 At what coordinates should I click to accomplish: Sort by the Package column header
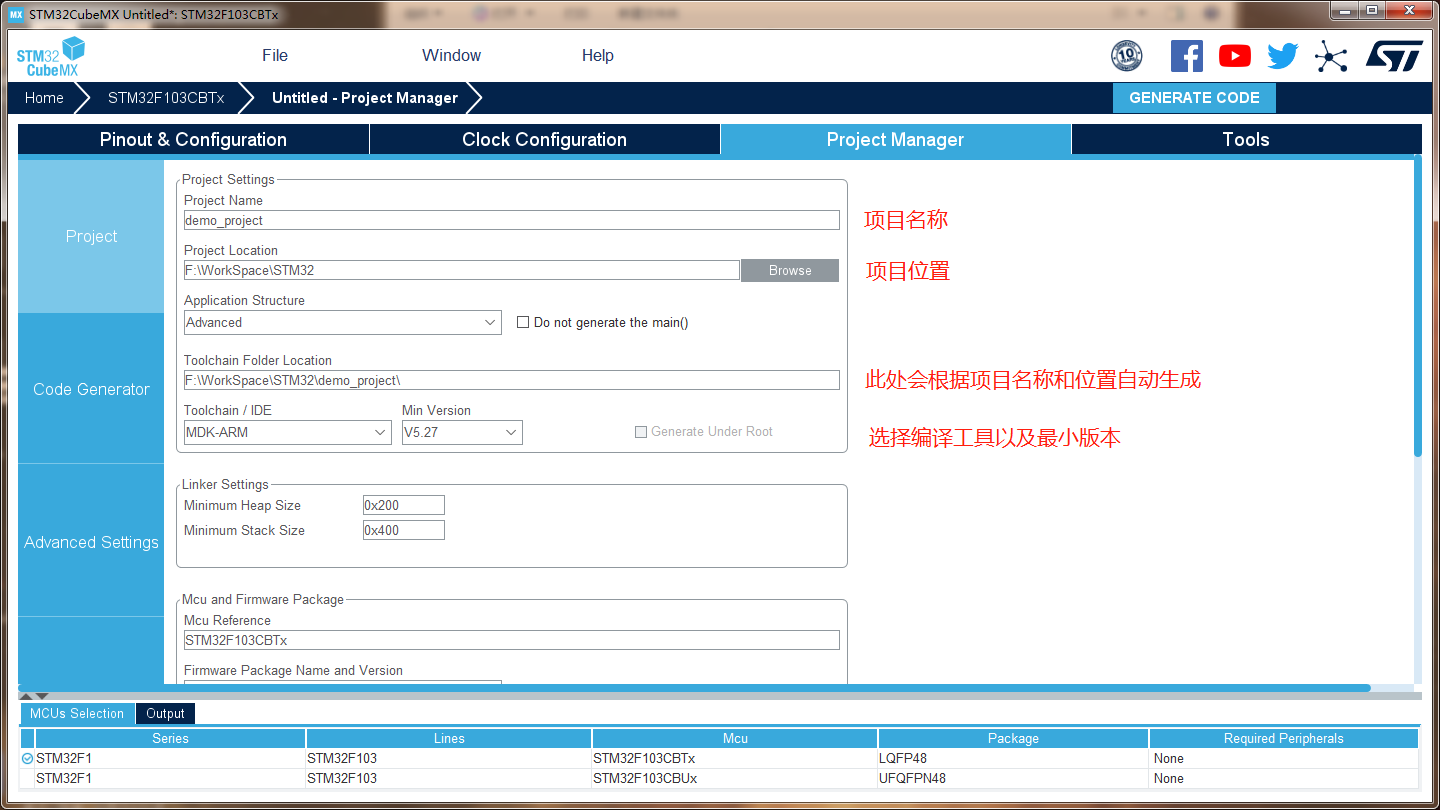point(1013,738)
